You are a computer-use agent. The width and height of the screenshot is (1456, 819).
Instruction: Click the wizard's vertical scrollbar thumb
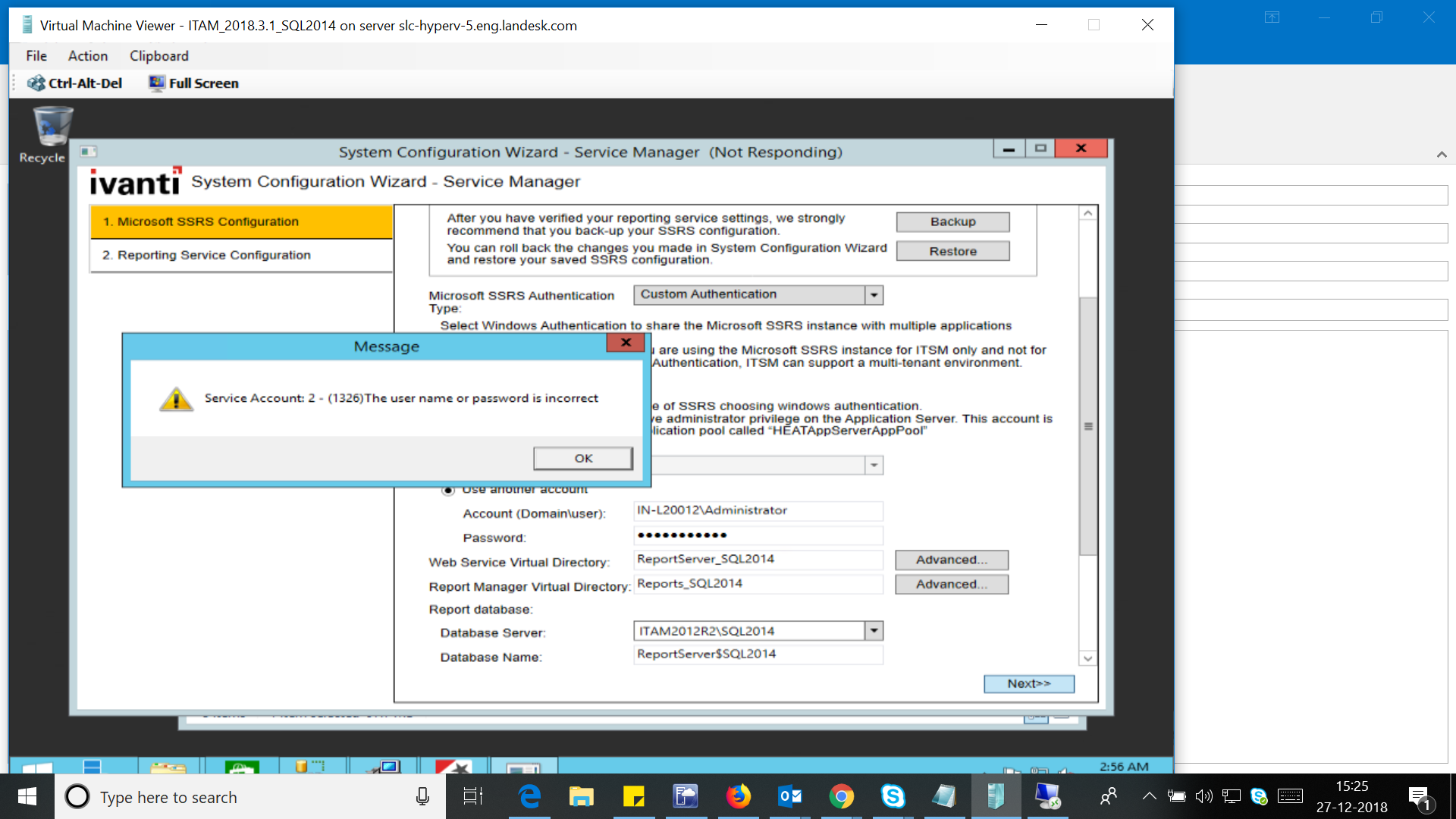pos(1087,426)
